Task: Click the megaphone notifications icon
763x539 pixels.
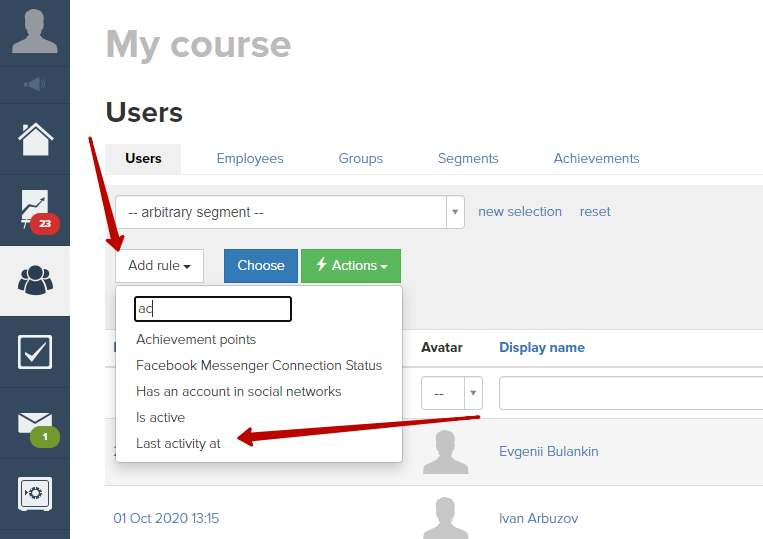Action: click(35, 85)
